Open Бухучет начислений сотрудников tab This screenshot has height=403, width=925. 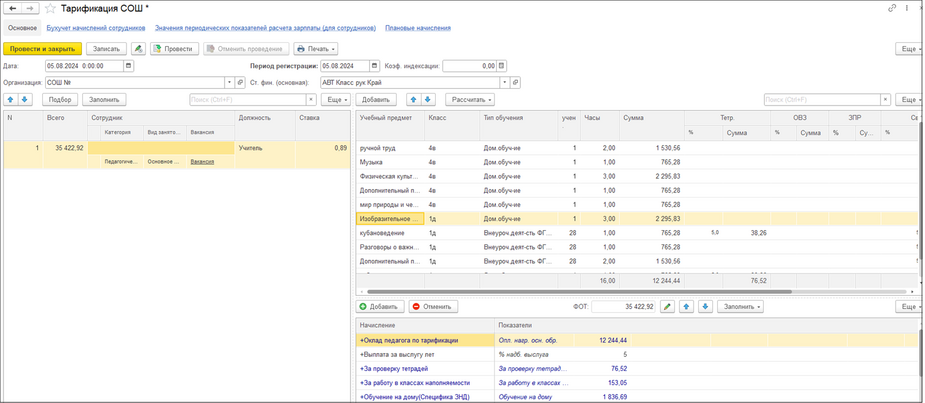point(96,28)
